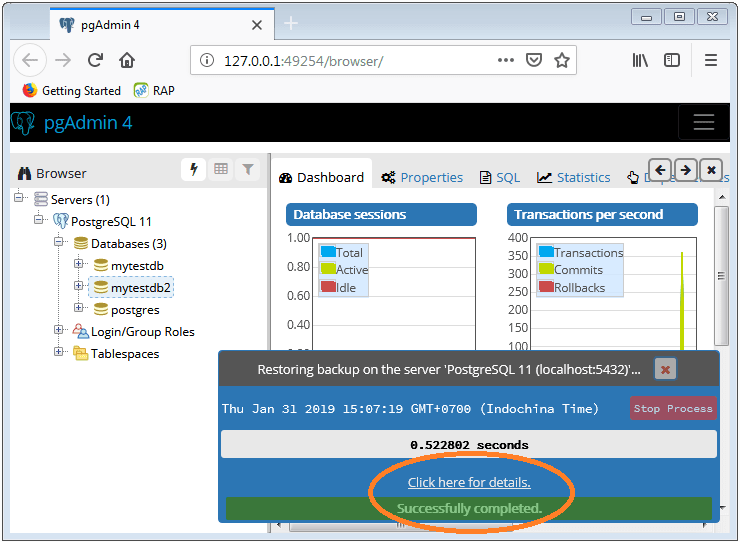Click the Total legend blue swatch

pyautogui.click(x=328, y=251)
